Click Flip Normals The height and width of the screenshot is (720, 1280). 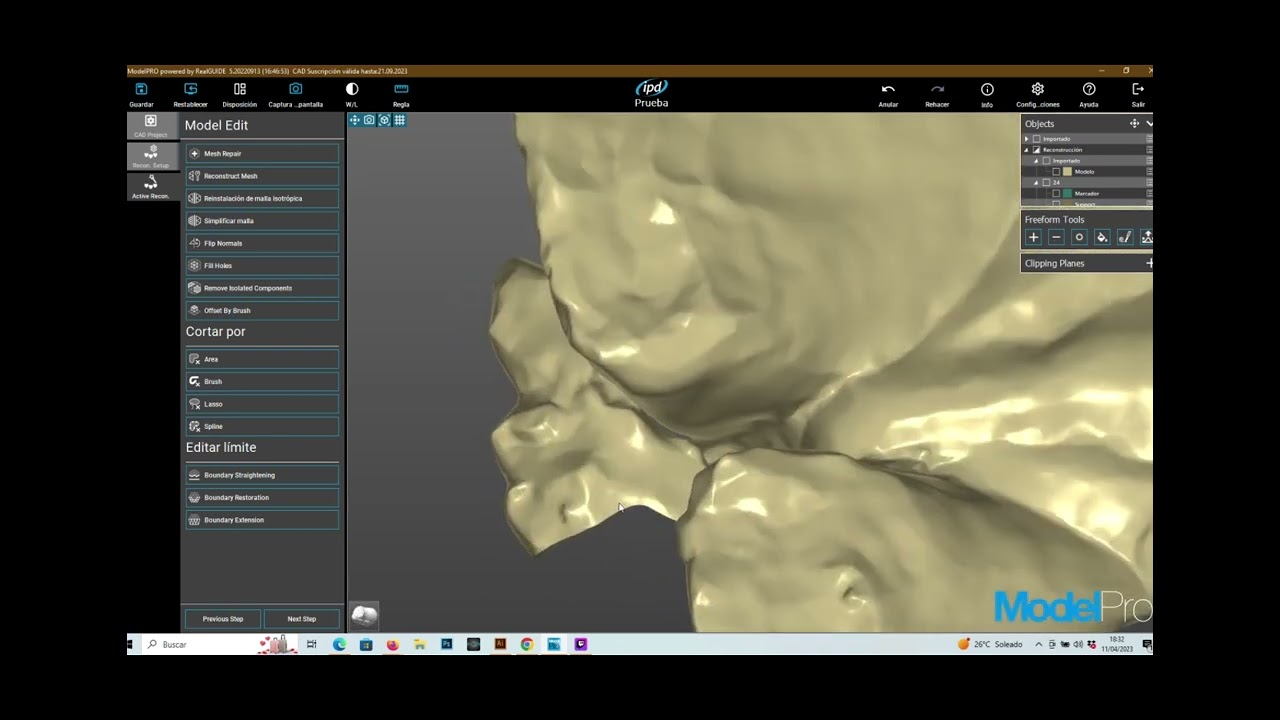pos(262,243)
